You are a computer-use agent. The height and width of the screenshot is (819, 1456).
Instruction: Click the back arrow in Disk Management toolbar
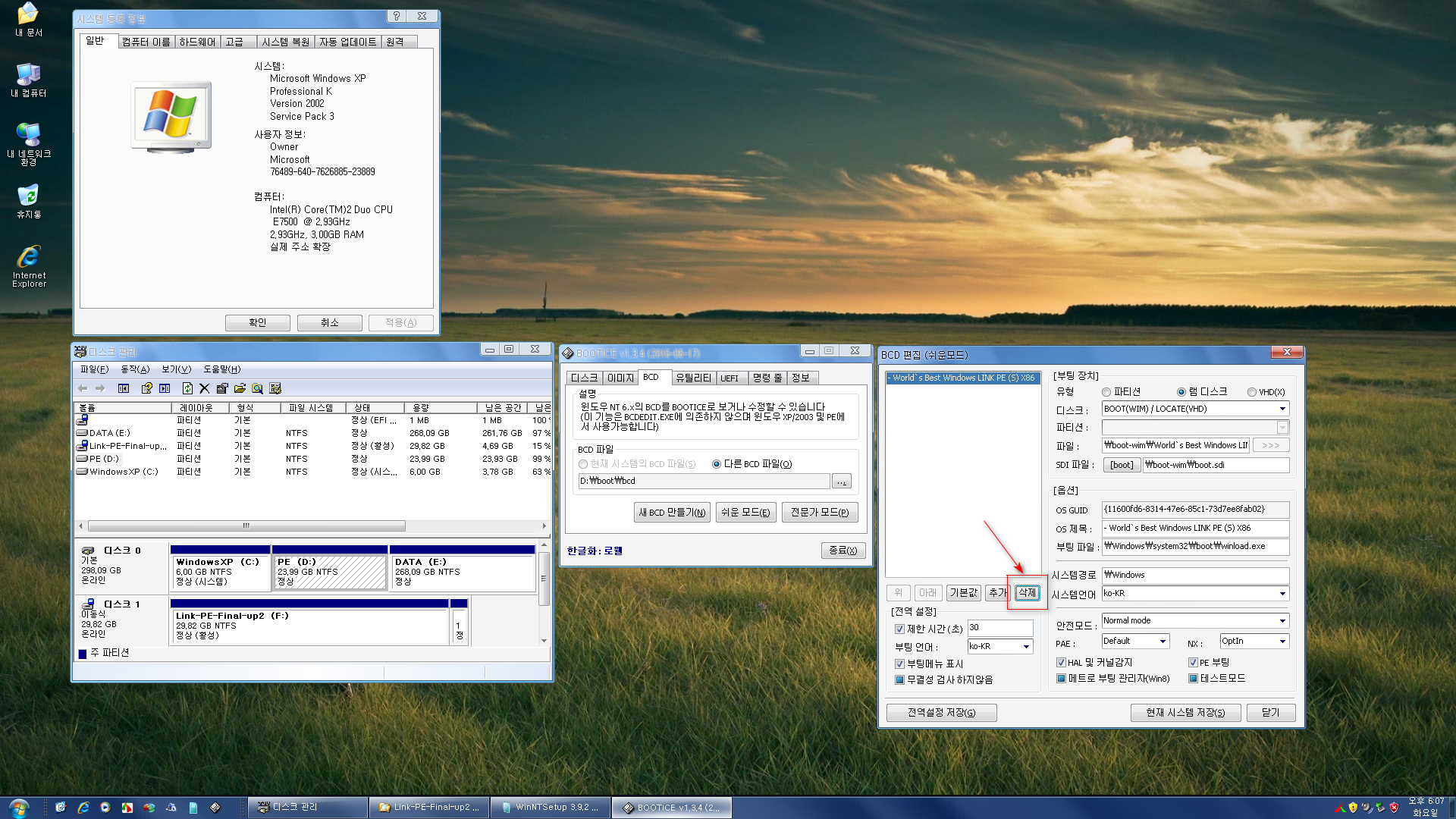(83, 389)
